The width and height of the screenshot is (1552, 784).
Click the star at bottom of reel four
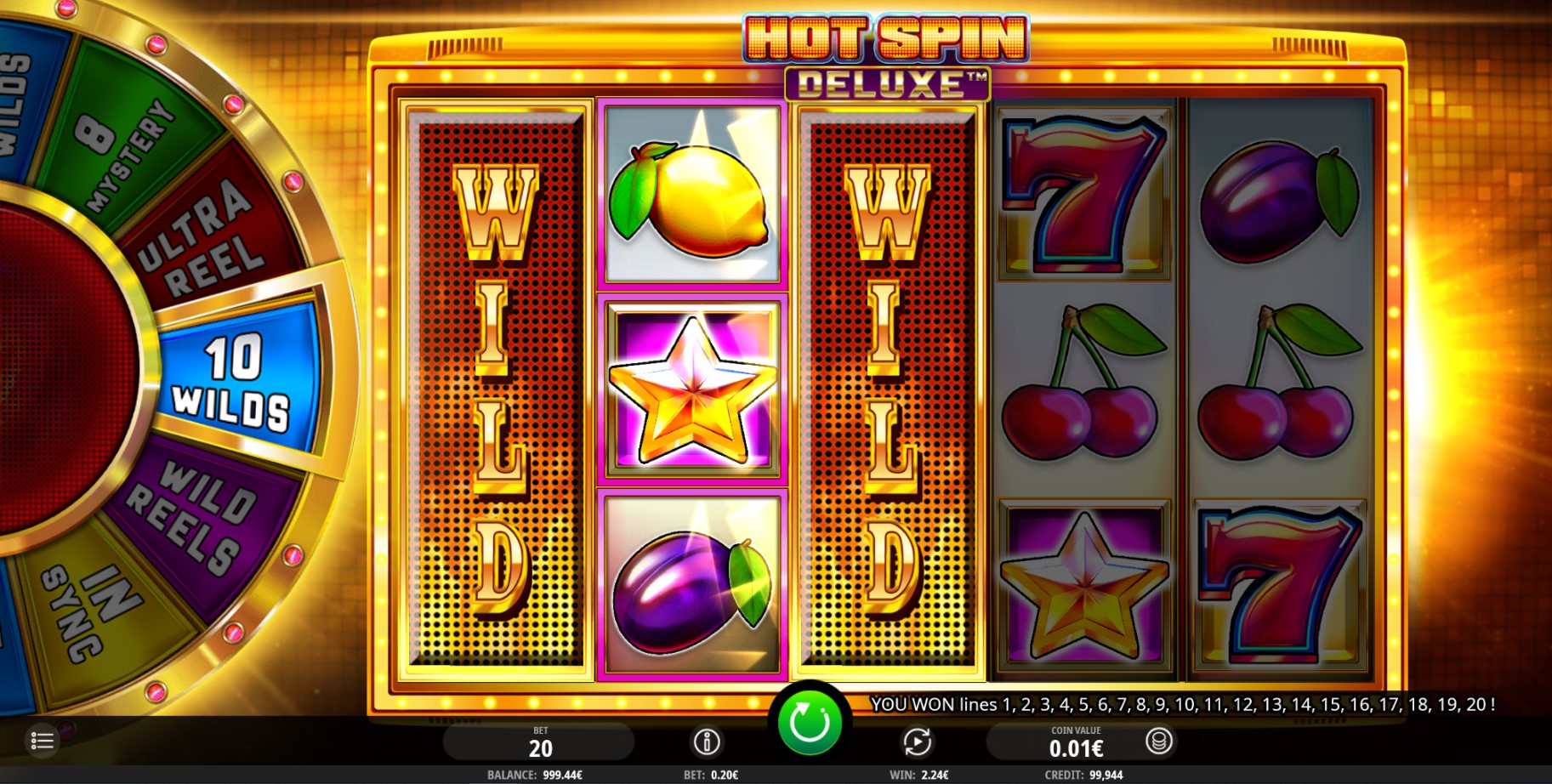coord(1083,585)
